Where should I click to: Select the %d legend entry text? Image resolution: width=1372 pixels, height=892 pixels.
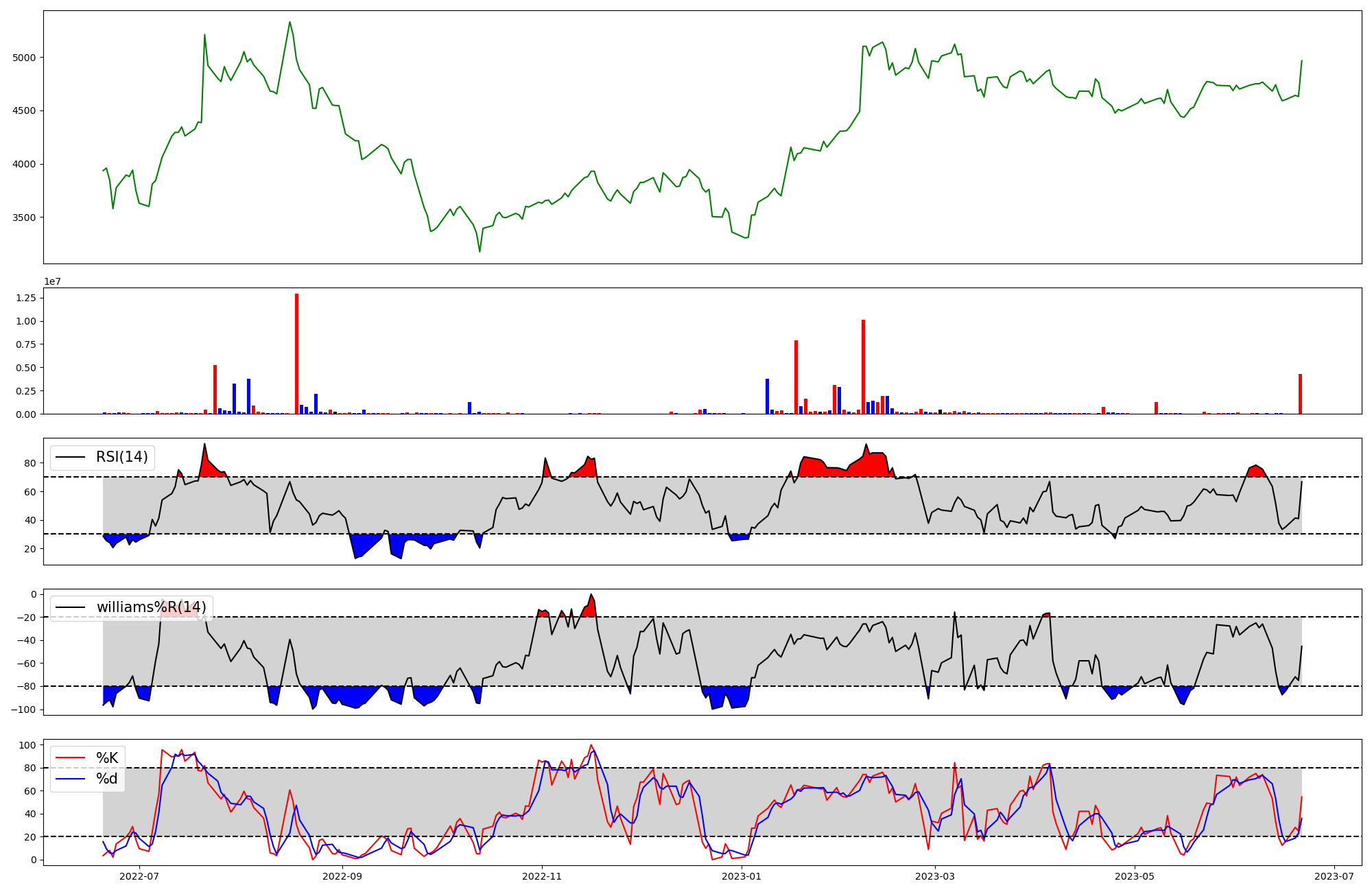click(x=107, y=779)
